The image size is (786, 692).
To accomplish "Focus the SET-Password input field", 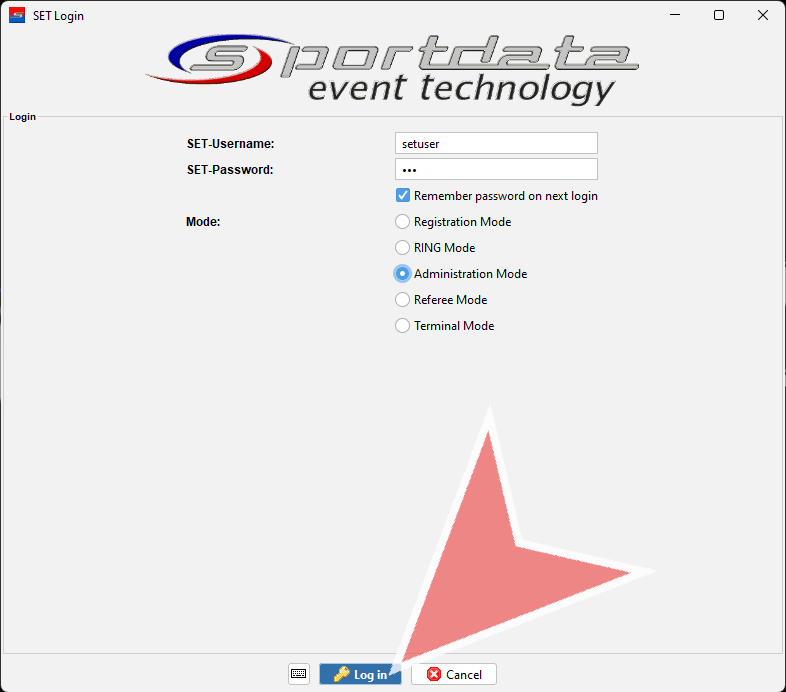I will pyautogui.click(x=496, y=170).
